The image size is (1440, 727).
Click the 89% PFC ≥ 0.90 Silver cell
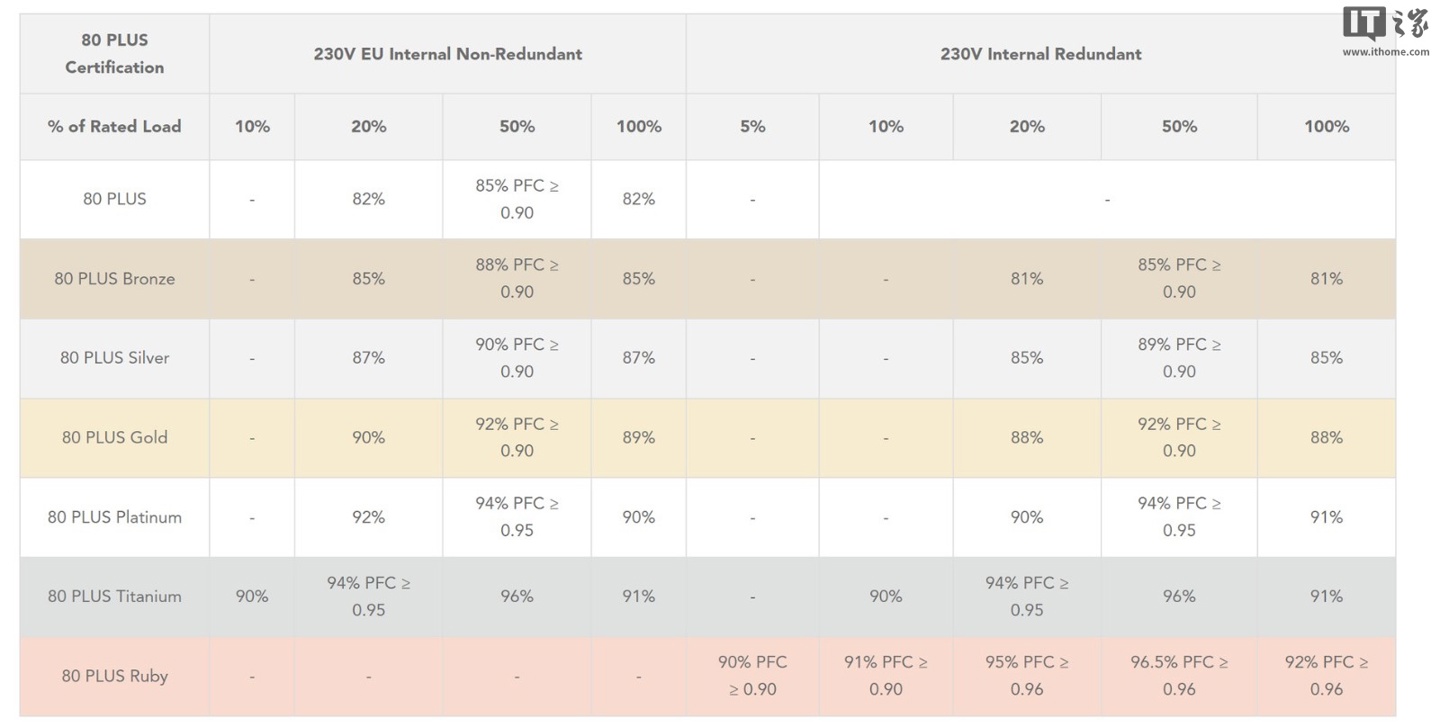click(x=1179, y=357)
